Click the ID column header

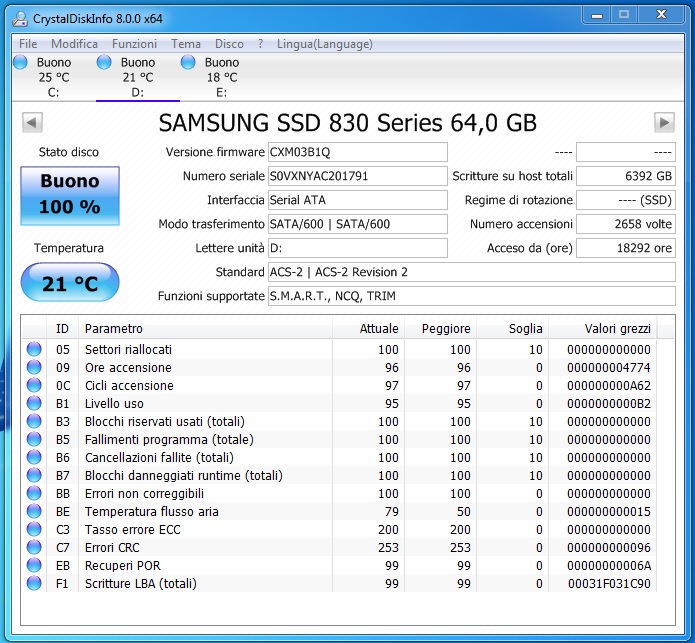pyautogui.click(x=62, y=328)
